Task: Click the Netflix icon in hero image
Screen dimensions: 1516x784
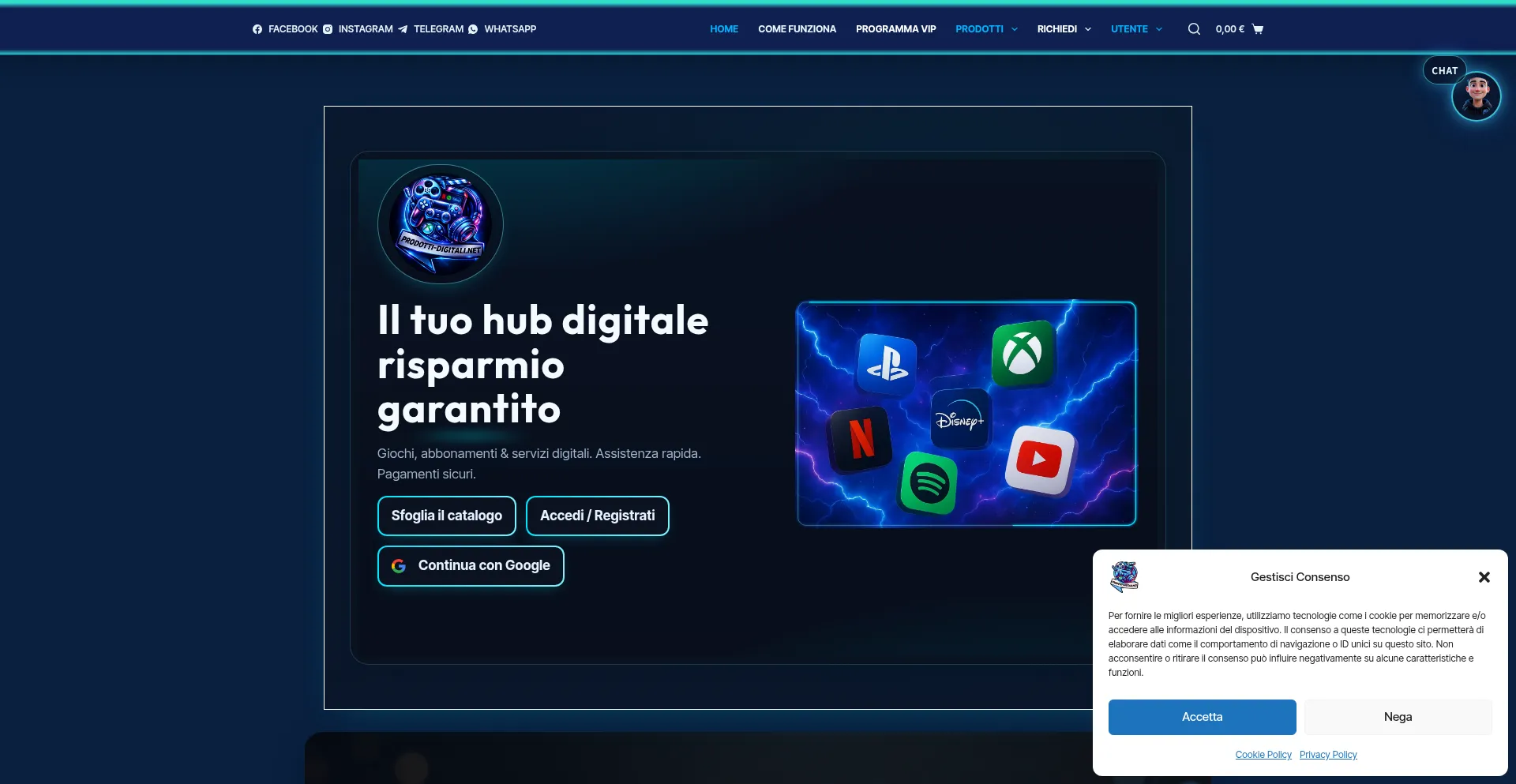Action: (x=861, y=439)
